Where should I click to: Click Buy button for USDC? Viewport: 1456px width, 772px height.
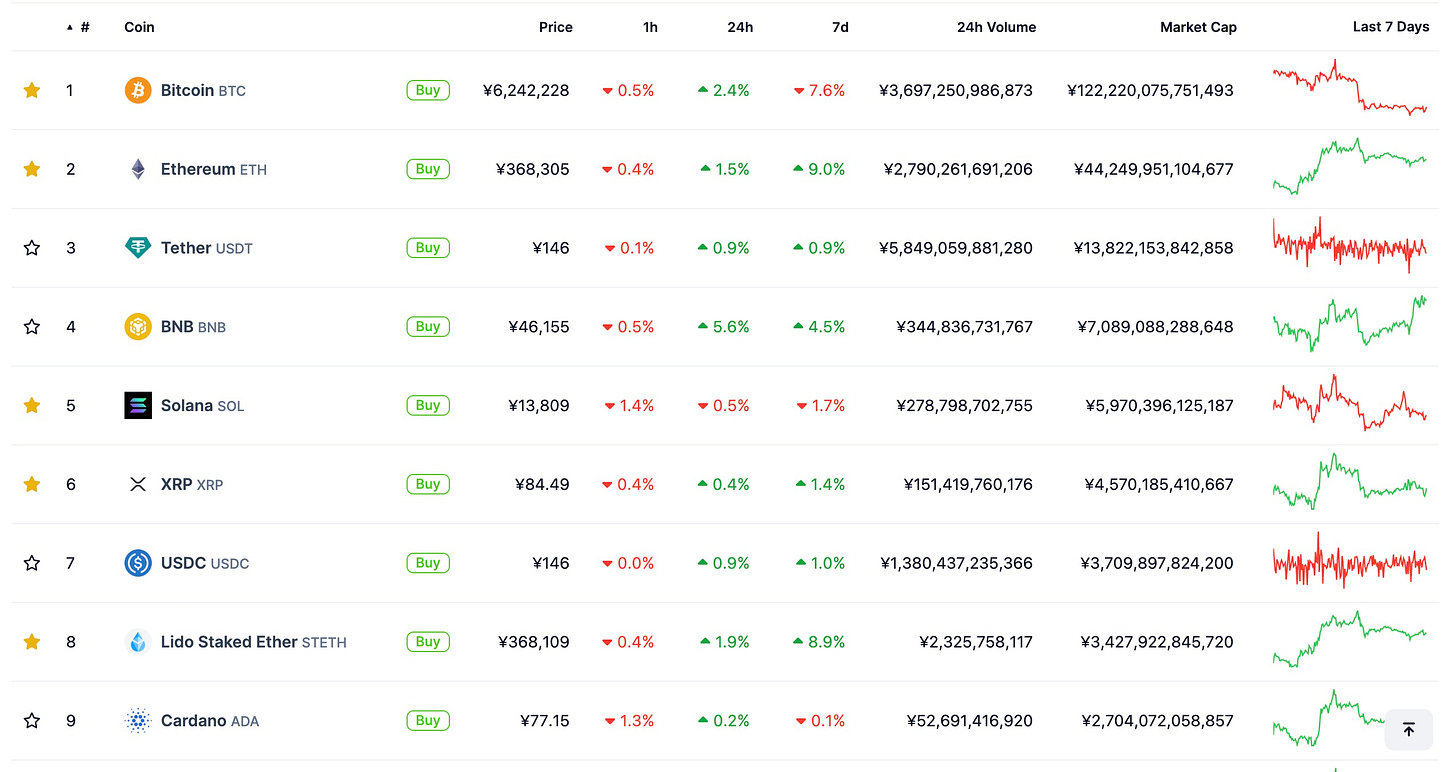428,563
